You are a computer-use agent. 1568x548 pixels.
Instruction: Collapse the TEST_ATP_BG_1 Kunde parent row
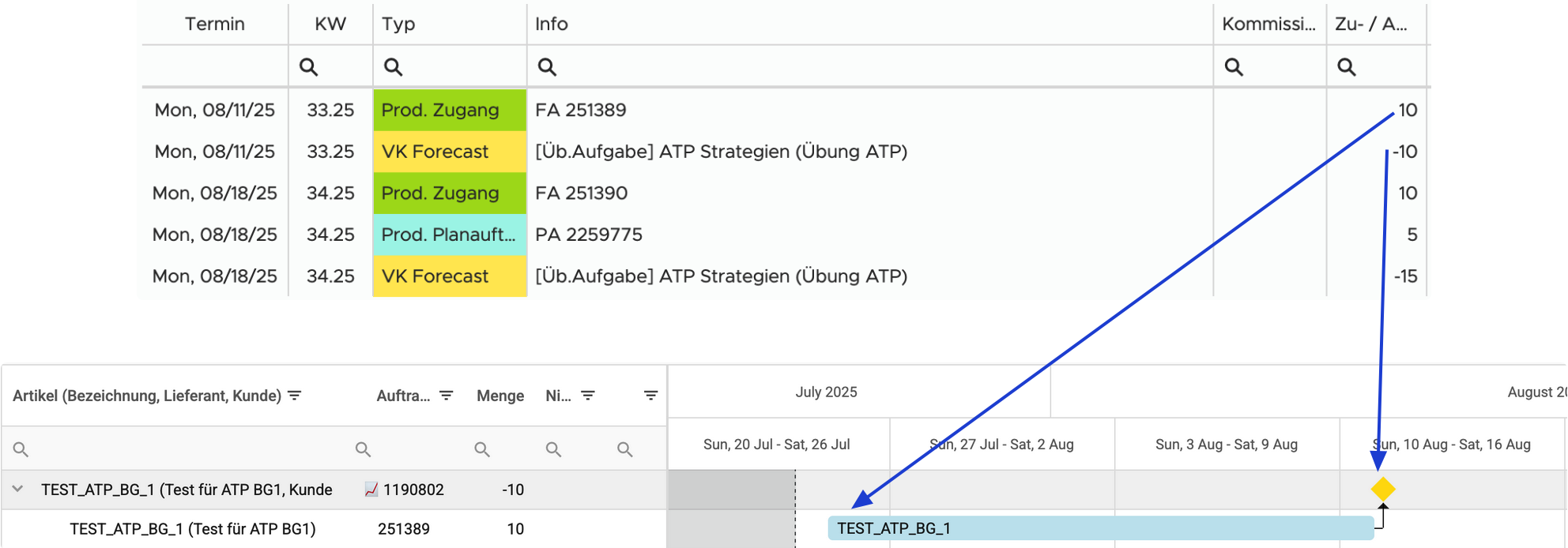(x=17, y=490)
